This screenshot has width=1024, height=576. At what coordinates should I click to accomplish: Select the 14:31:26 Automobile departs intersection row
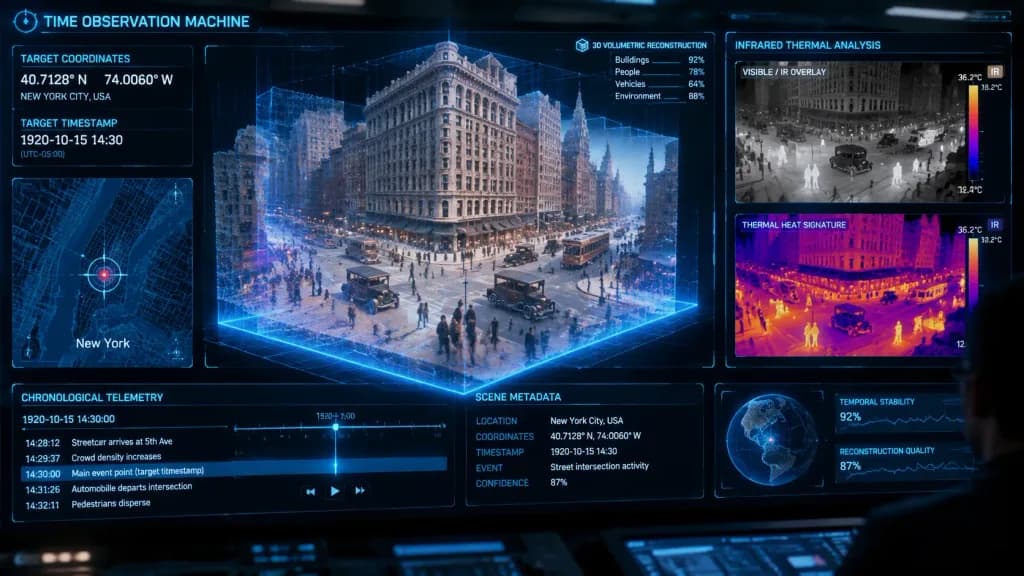(x=108, y=488)
